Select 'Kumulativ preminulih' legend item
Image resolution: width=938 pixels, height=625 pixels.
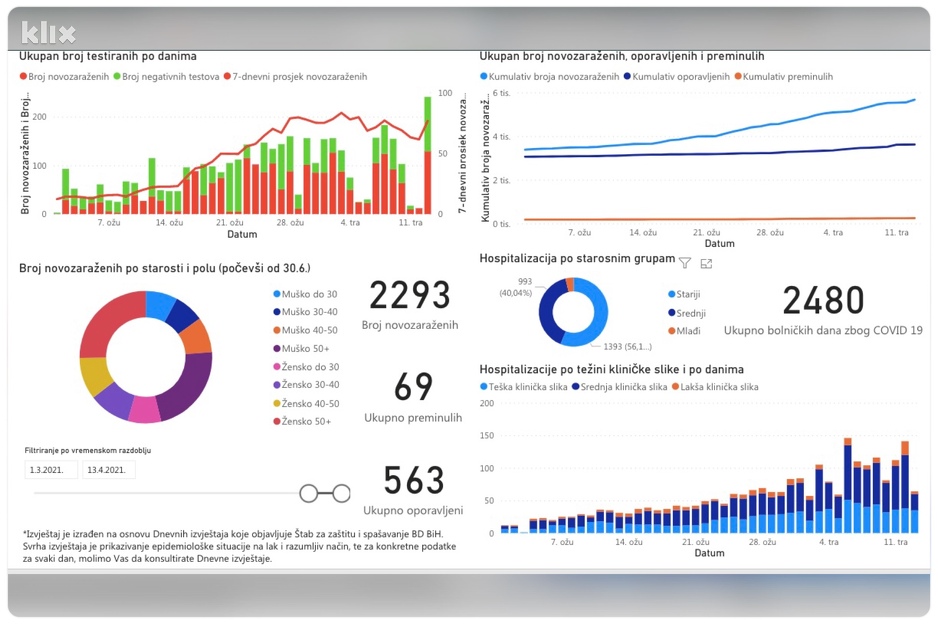784,77
